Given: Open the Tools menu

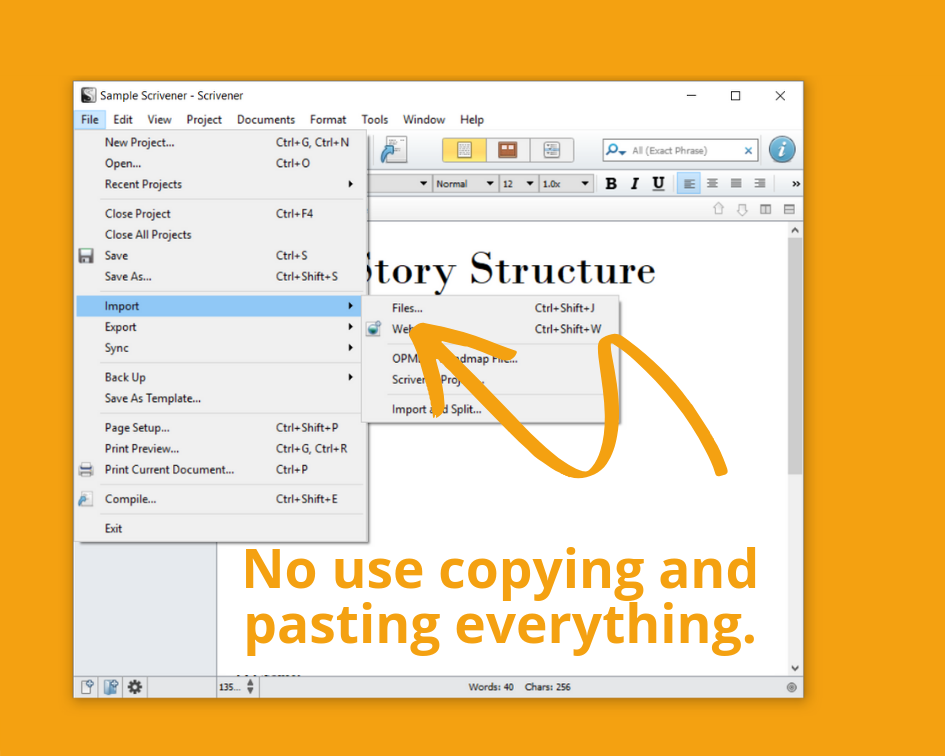Looking at the screenshot, I should 374,119.
